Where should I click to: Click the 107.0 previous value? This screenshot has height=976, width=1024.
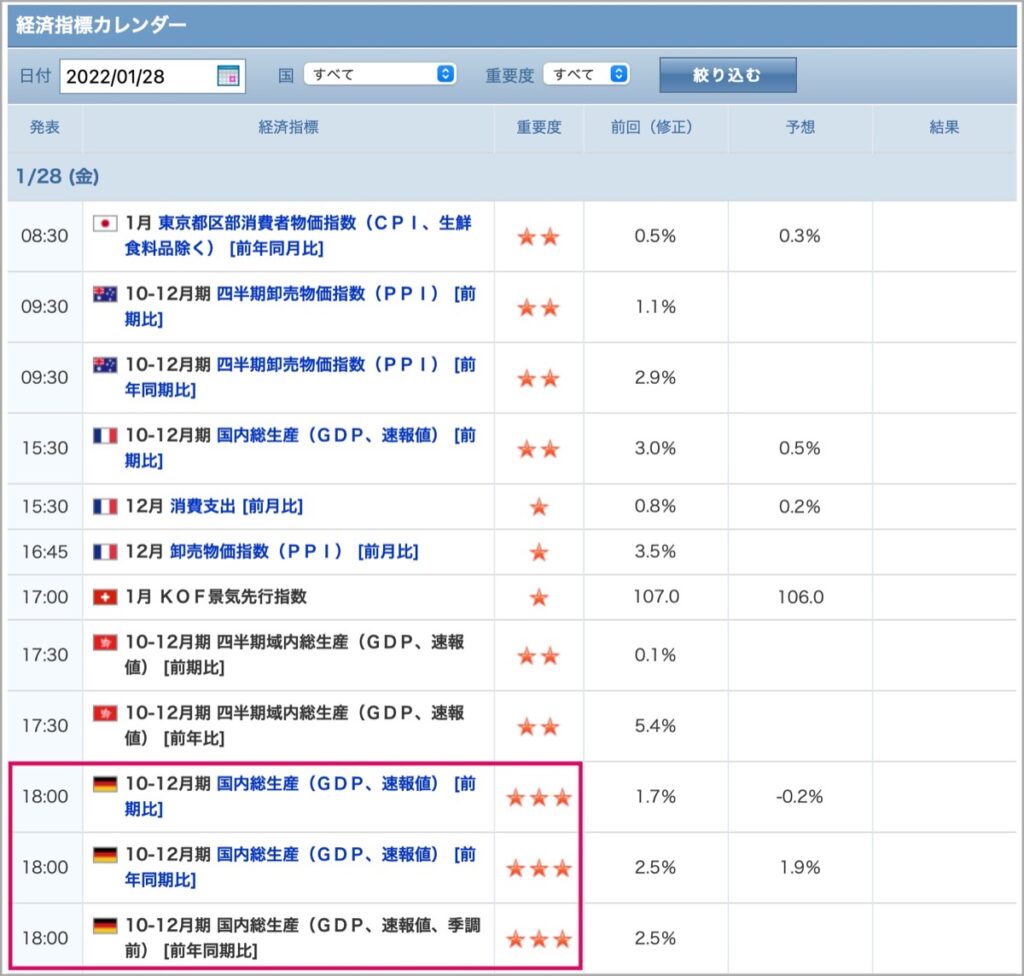click(x=656, y=597)
